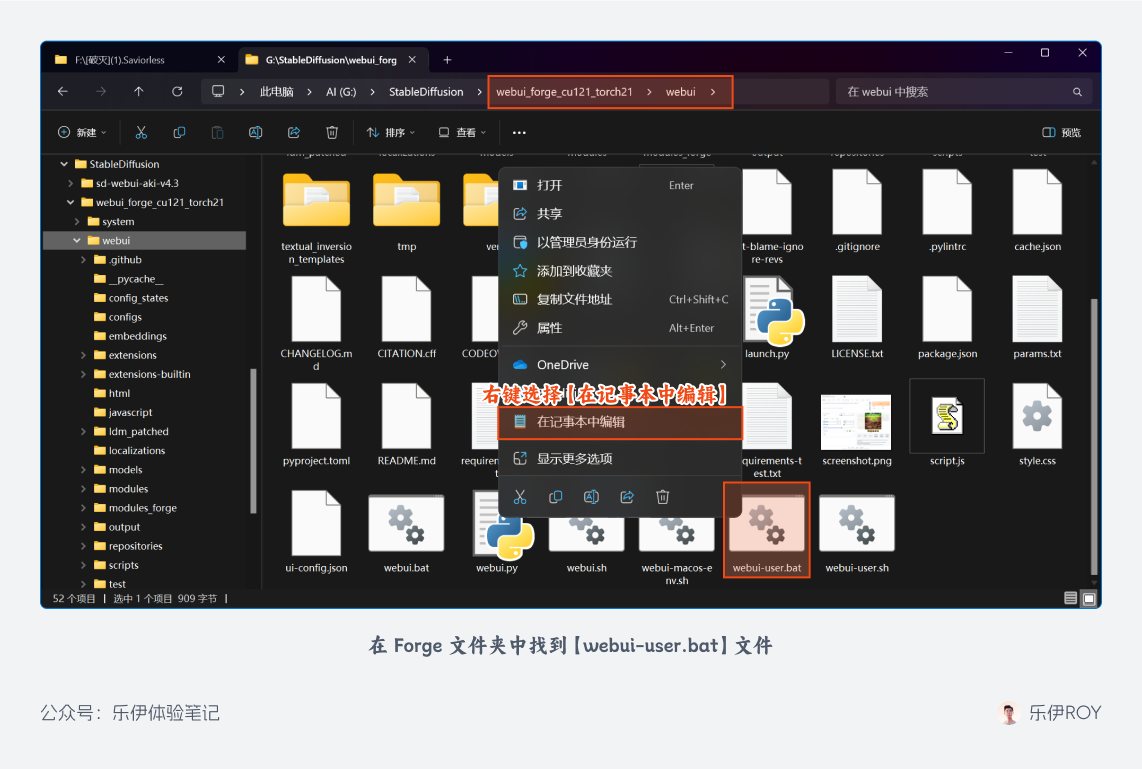This screenshot has width=1142, height=769.
Task: Click the Copy icon in the toolbar
Action: click(x=180, y=132)
